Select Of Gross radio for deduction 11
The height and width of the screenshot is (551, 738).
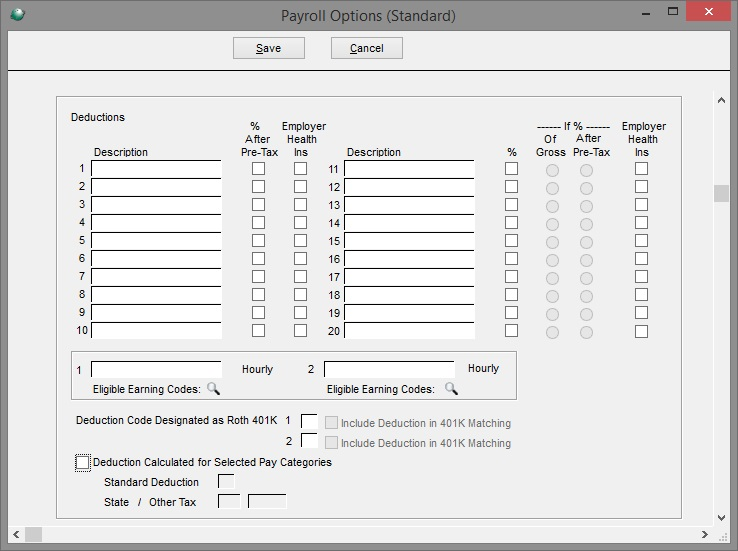[553, 170]
